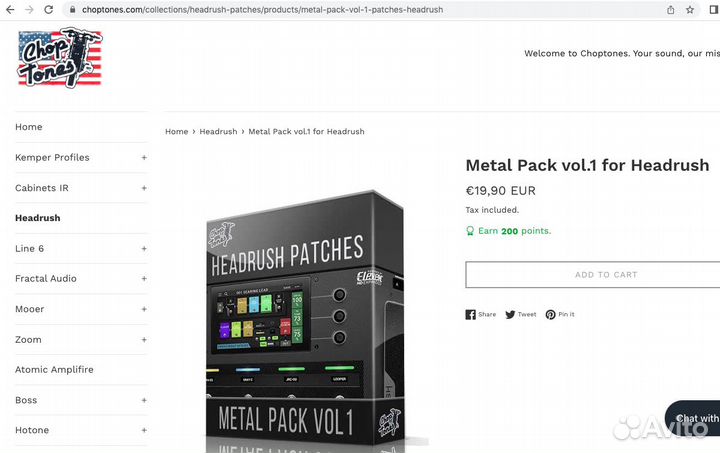Select Atomic Amplifire in sidebar
The width and height of the screenshot is (720, 453).
point(54,369)
